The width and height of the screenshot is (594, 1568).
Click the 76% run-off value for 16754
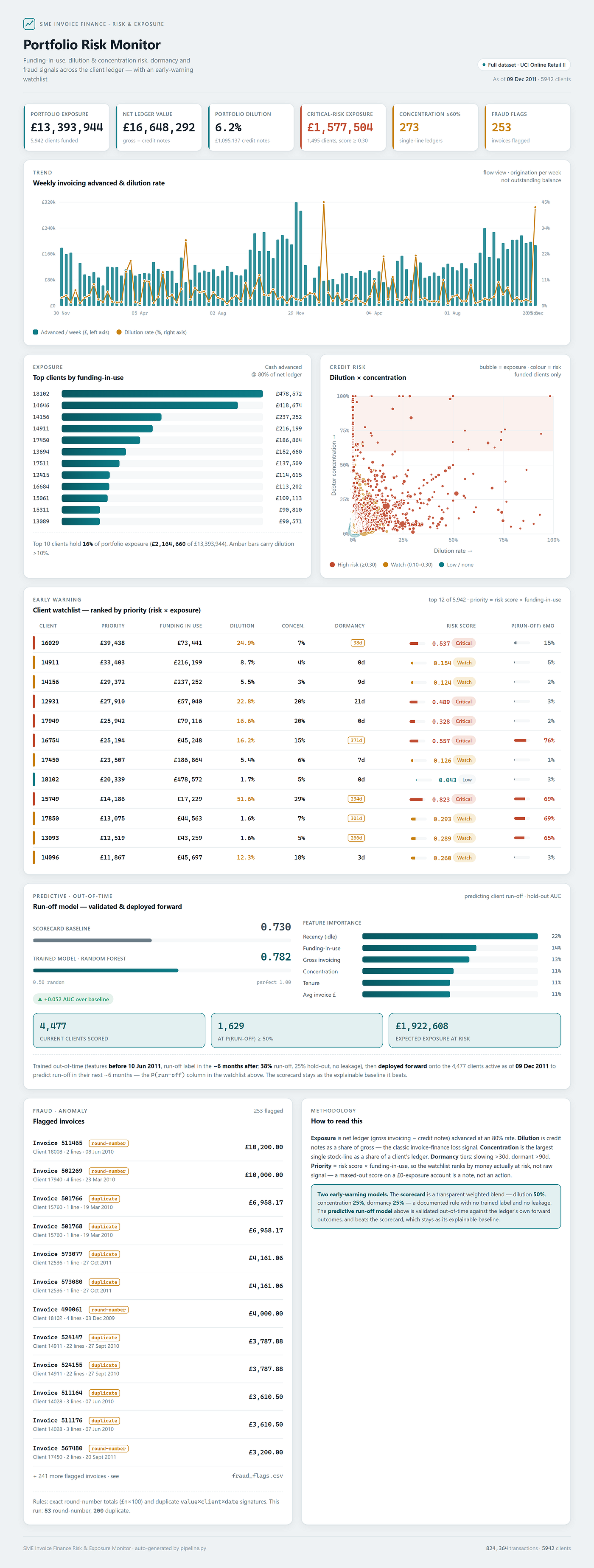click(549, 740)
